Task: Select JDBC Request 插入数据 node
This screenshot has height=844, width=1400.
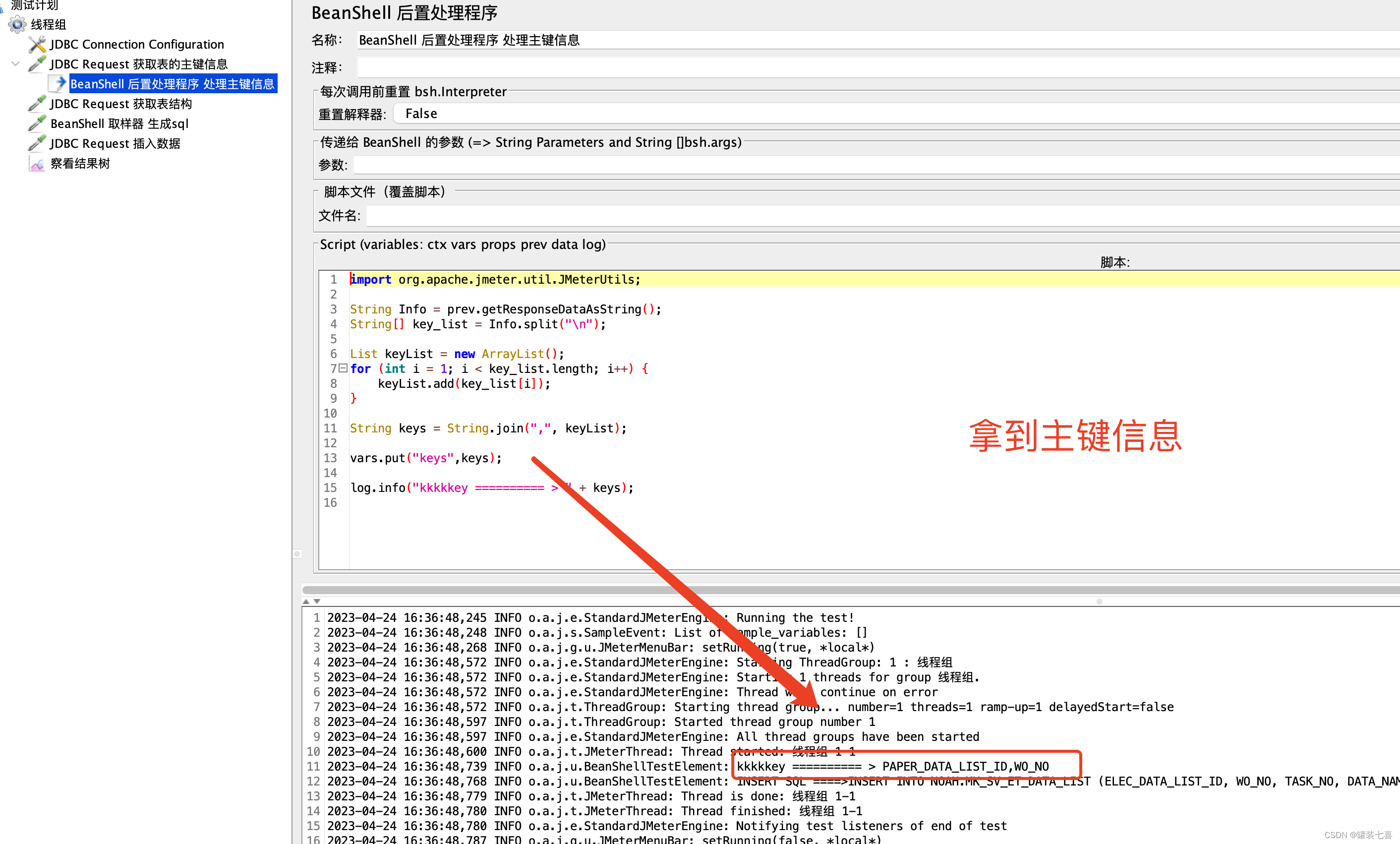Action: tap(116, 144)
